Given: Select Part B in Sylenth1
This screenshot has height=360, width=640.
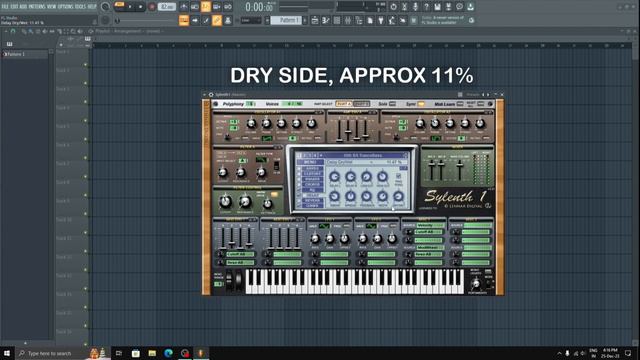Looking at the screenshot, I should 361,104.
